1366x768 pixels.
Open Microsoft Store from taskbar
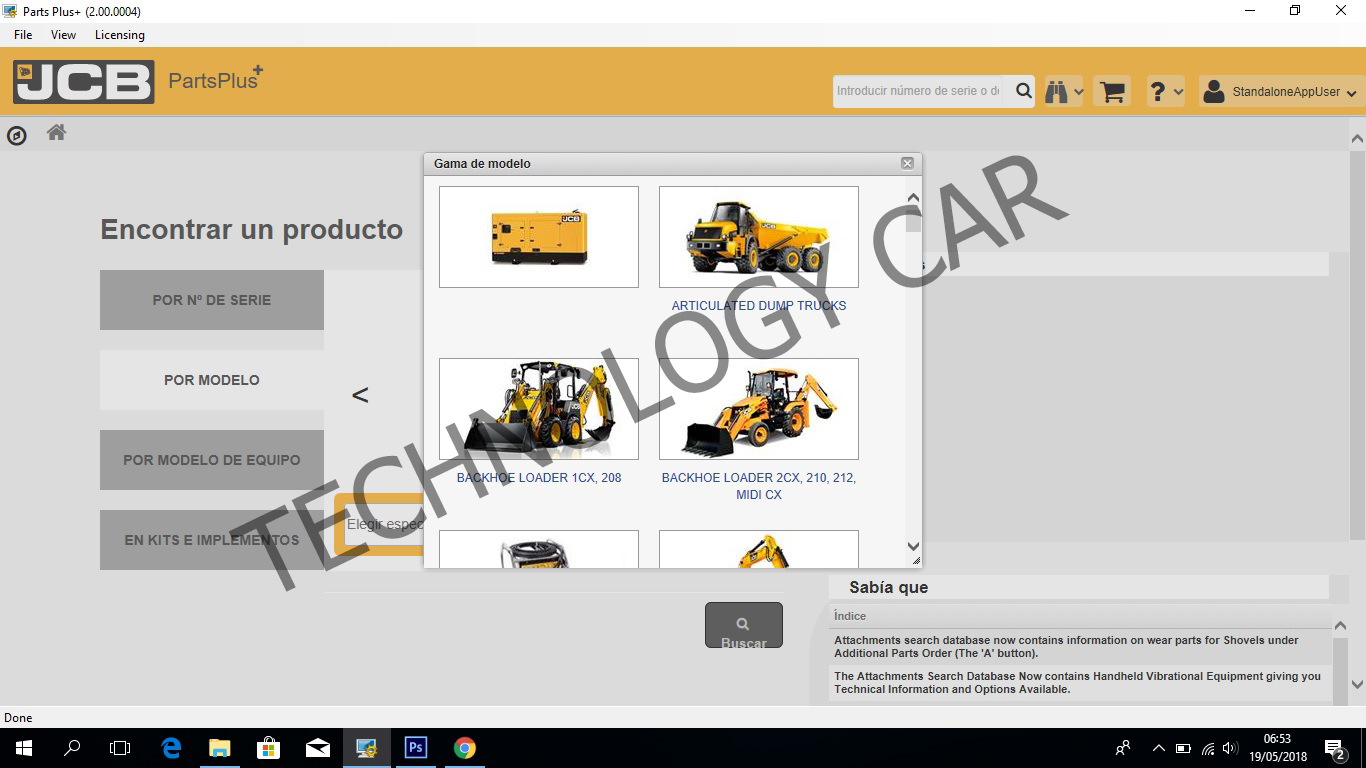point(269,748)
